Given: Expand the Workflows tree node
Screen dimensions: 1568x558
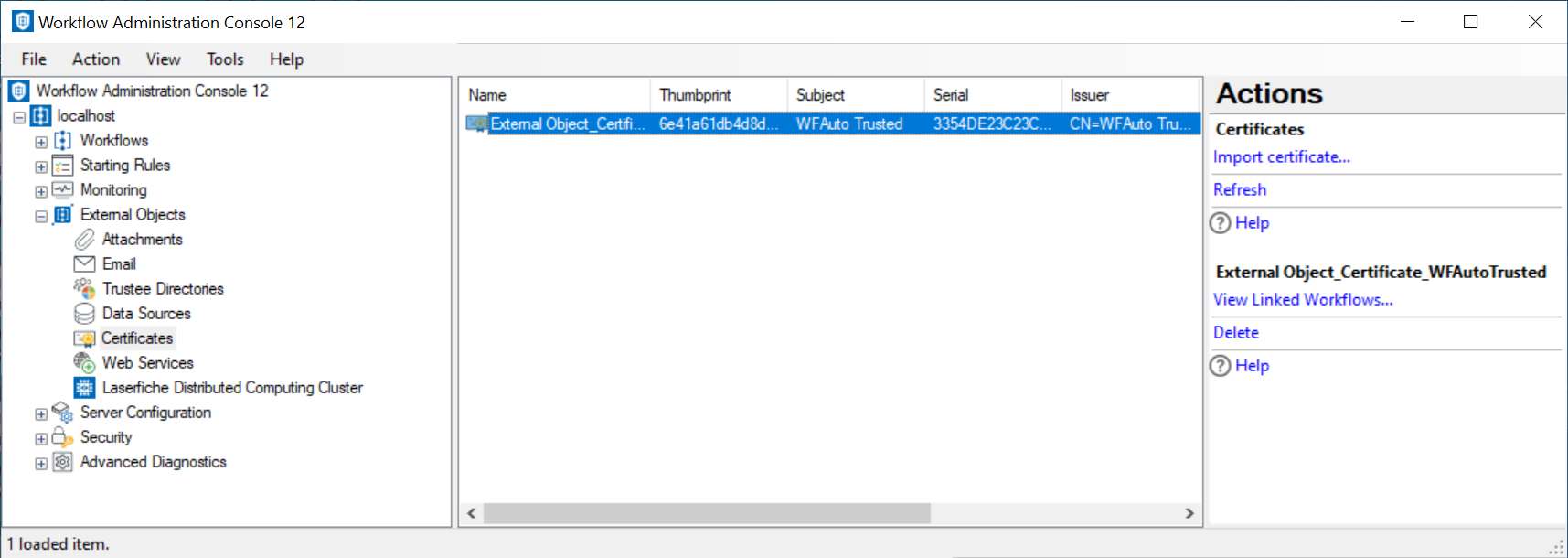Looking at the screenshot, I should pyautogui.click(x=41, y=142).
